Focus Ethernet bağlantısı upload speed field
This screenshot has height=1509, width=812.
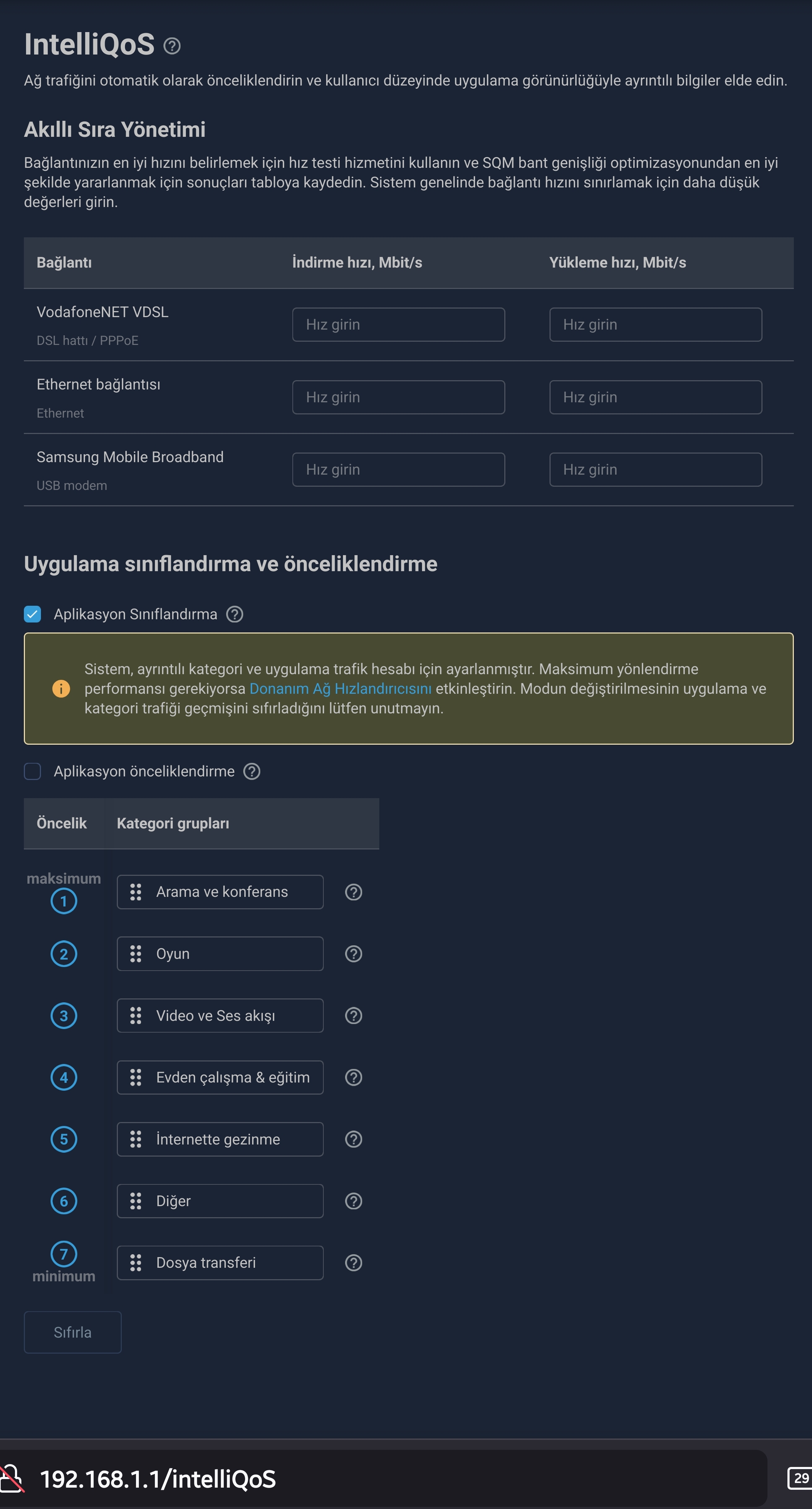656,397
